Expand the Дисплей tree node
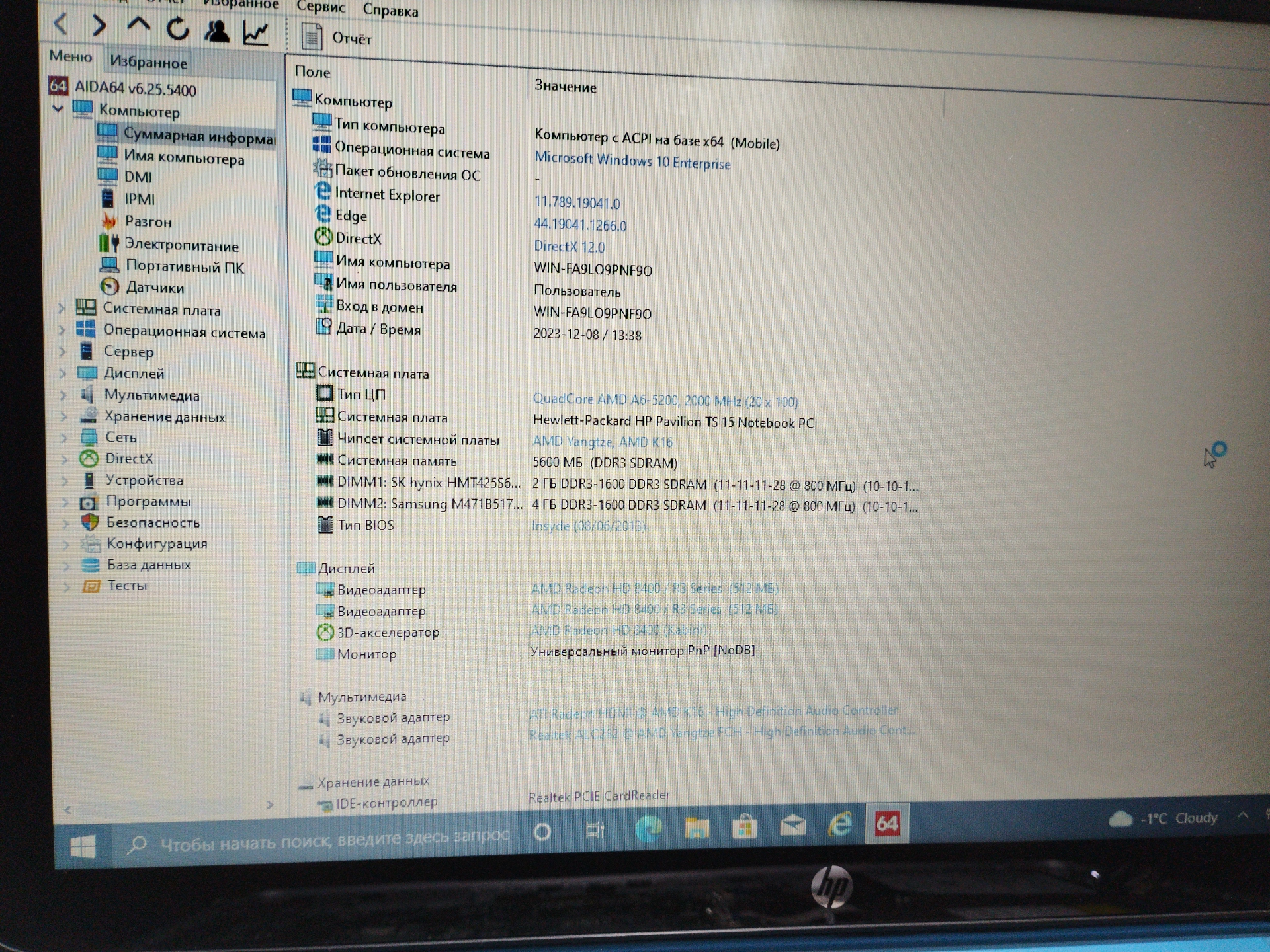The height and width of the screenshot is (952, 1270). 63,374
